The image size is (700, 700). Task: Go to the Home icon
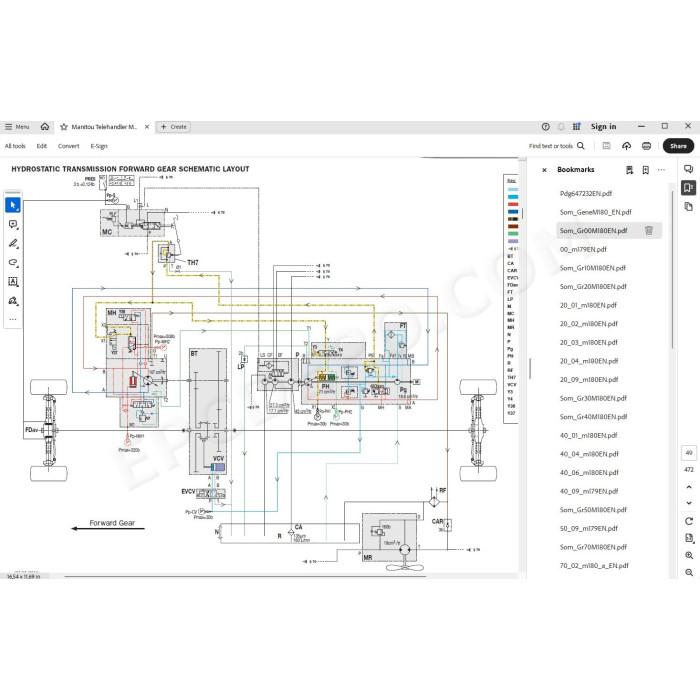[x=45, y=127]
